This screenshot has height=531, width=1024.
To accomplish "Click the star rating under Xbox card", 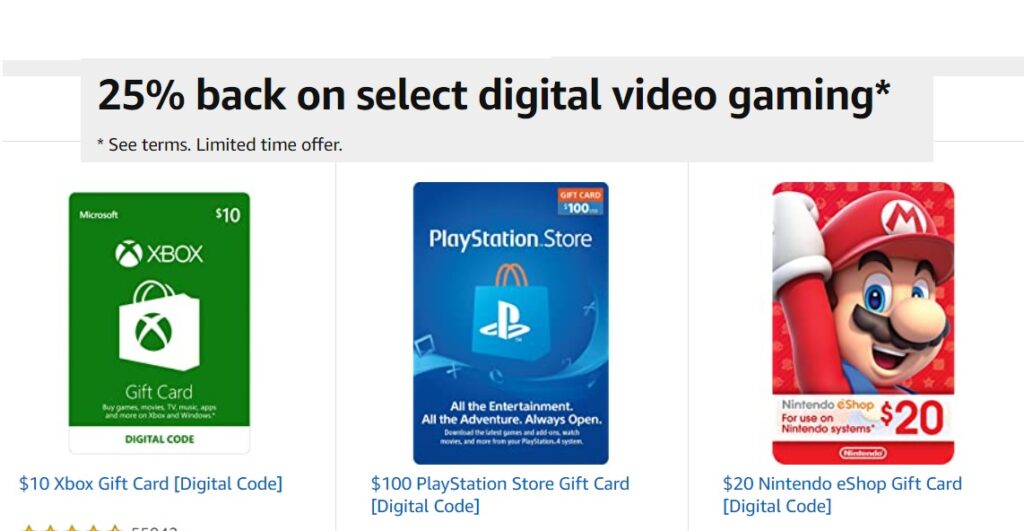I will (72, 528).
